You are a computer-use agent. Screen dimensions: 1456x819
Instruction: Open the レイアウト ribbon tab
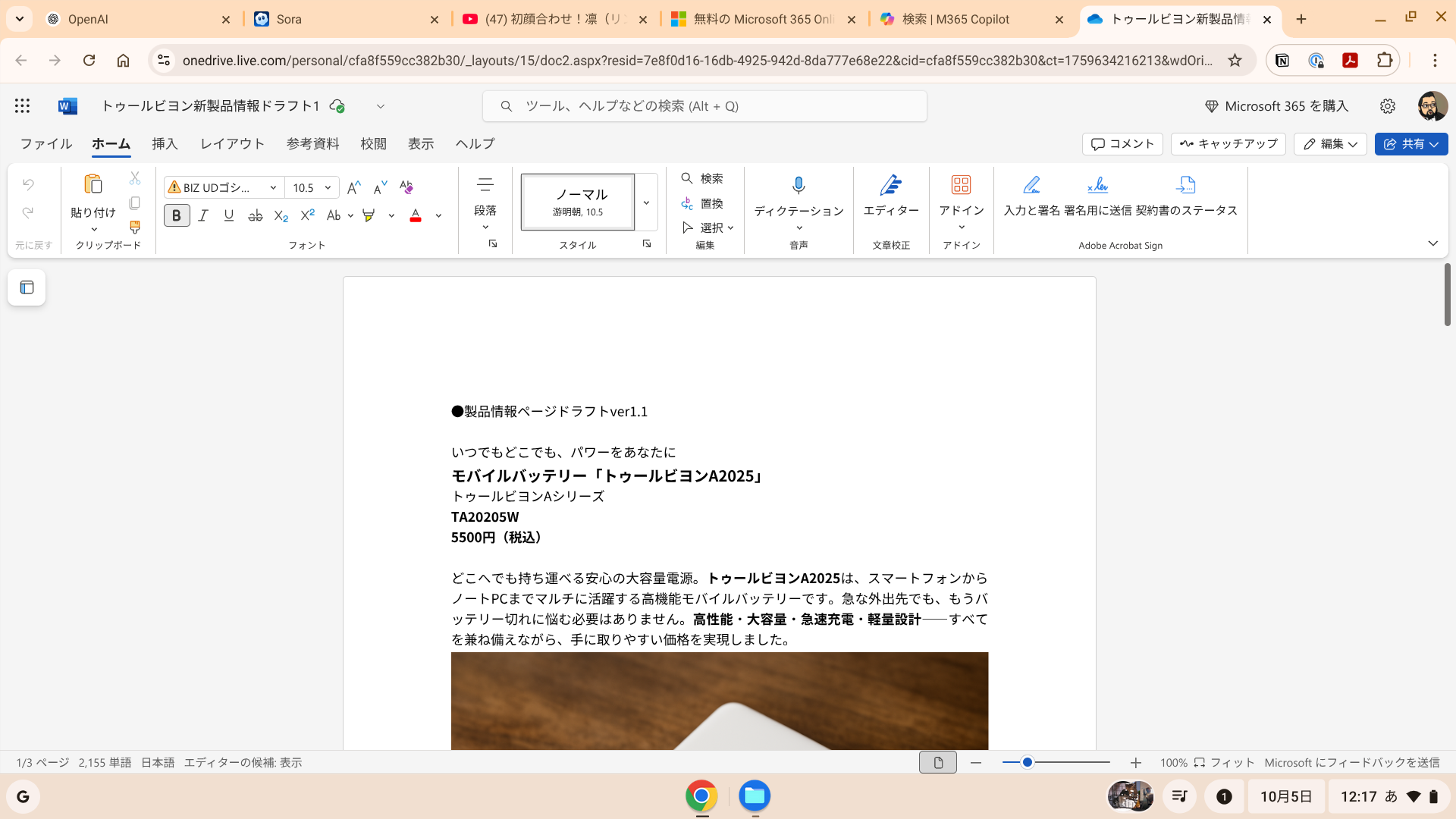click(x=232, y=143)
